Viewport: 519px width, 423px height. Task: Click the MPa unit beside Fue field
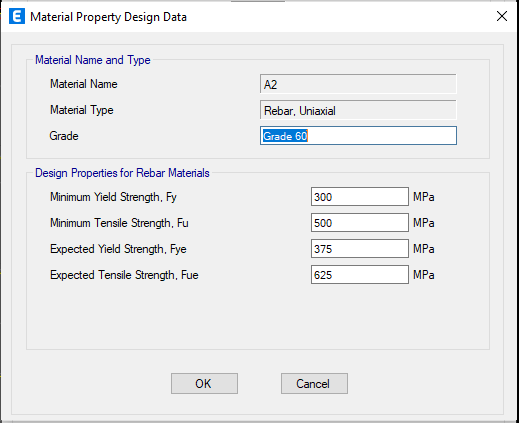(424, 275)
